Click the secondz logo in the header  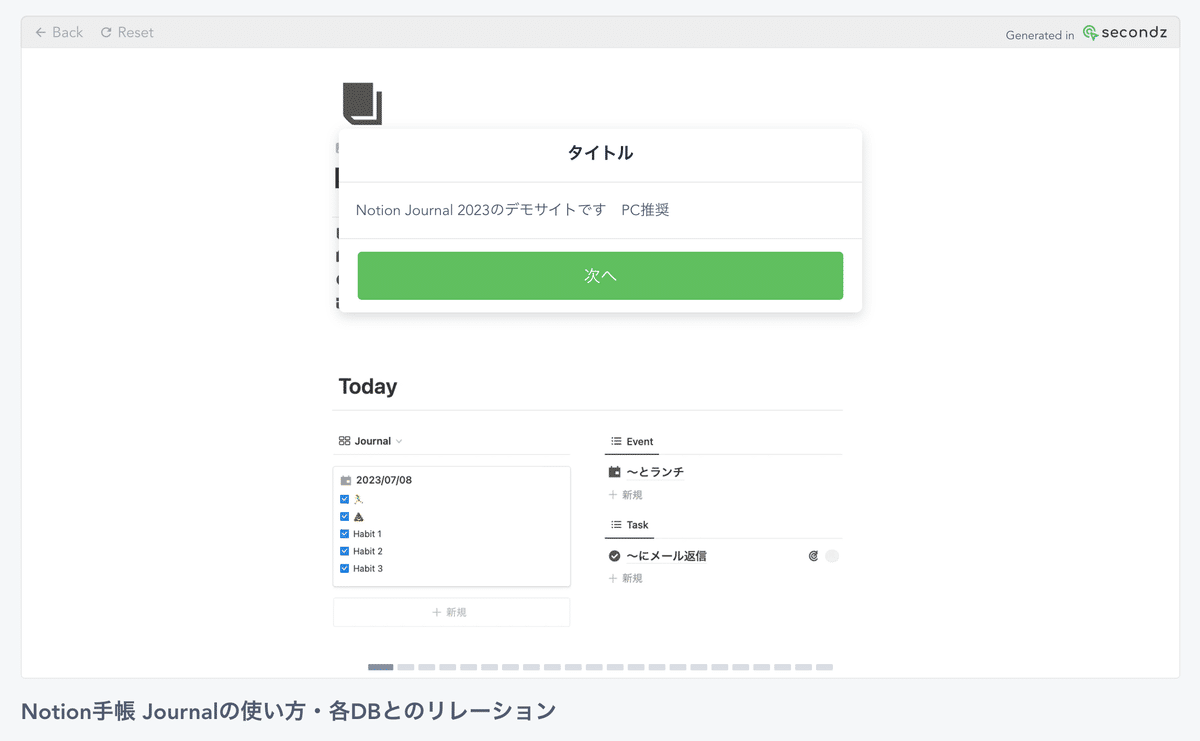coord(1125,32)
